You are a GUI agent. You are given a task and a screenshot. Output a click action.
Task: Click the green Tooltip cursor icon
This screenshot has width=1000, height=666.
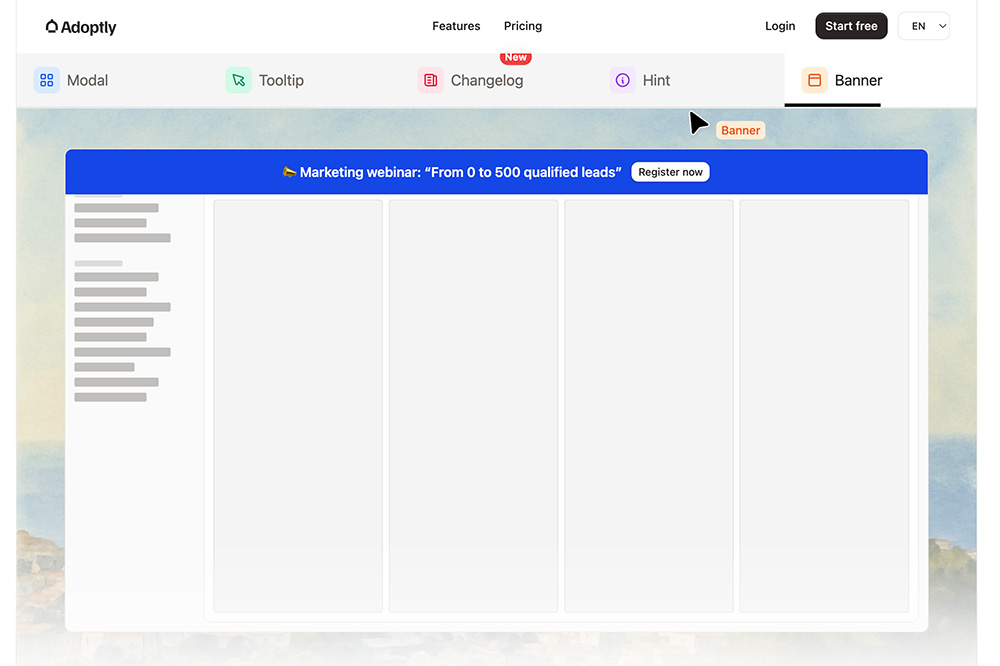239,80
